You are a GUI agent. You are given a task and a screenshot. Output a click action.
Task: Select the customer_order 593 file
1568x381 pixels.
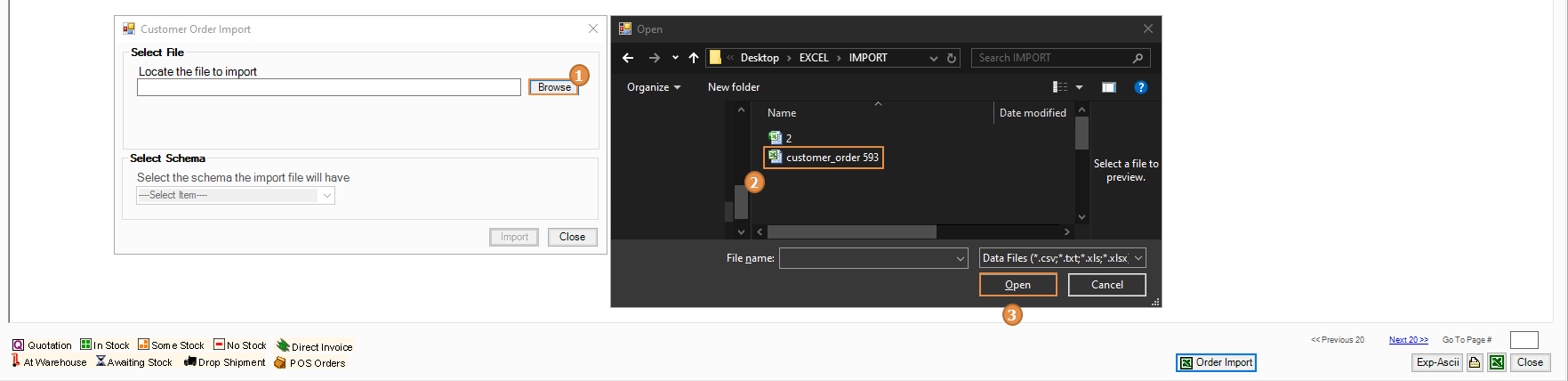831,158
